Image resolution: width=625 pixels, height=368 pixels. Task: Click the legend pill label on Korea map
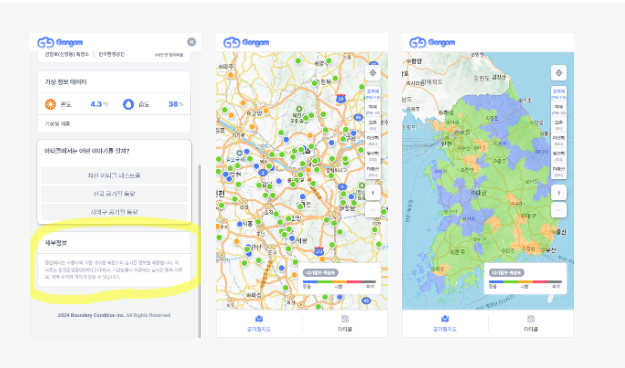(x=506, y=273)
